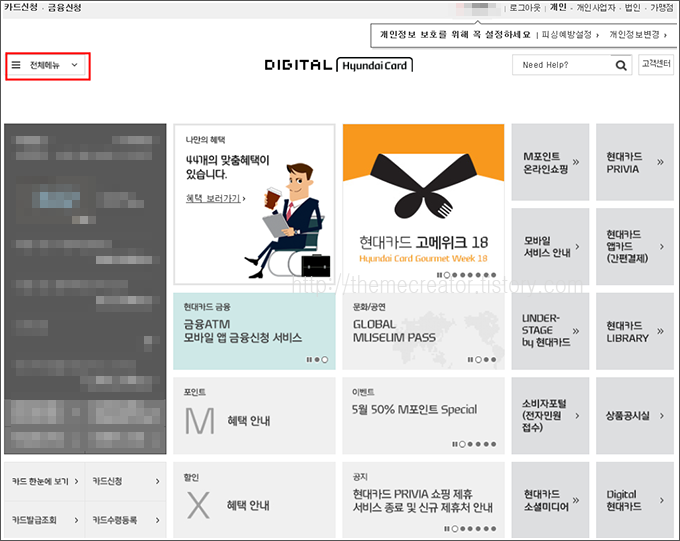Click arrow on 모바일 서비스 안내 tile
Viewport: 680px width, 541px height.
point(577,246)
